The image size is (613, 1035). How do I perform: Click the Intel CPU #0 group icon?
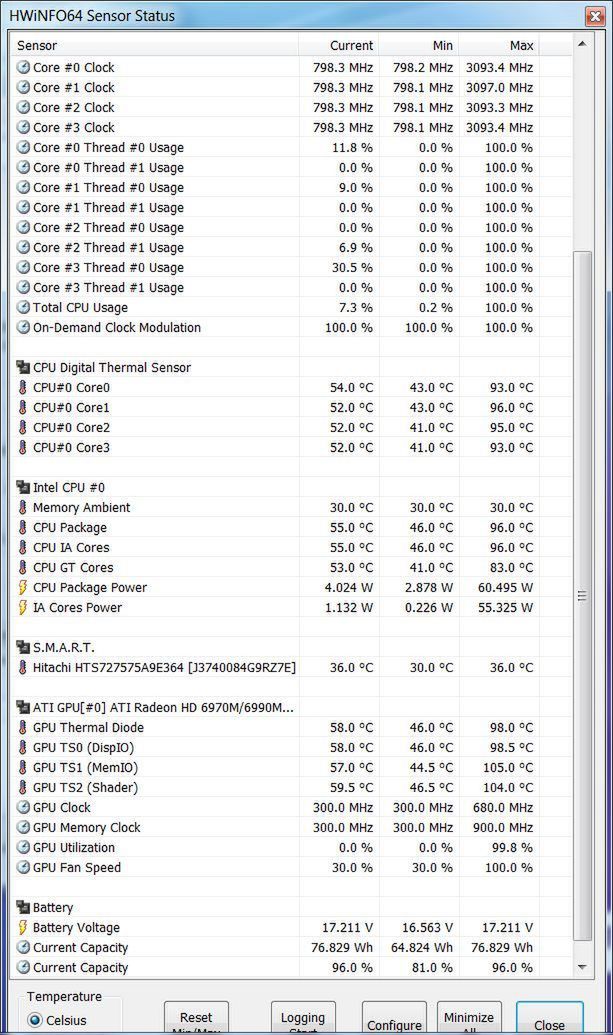23,487
